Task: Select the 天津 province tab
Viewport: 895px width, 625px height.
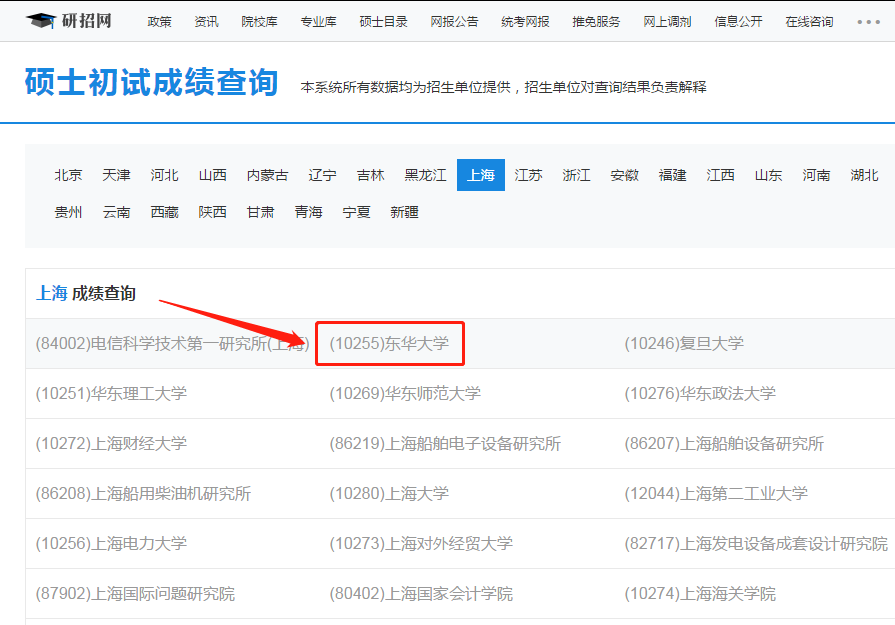Action: pyautogui.click(x=116, y=175)
